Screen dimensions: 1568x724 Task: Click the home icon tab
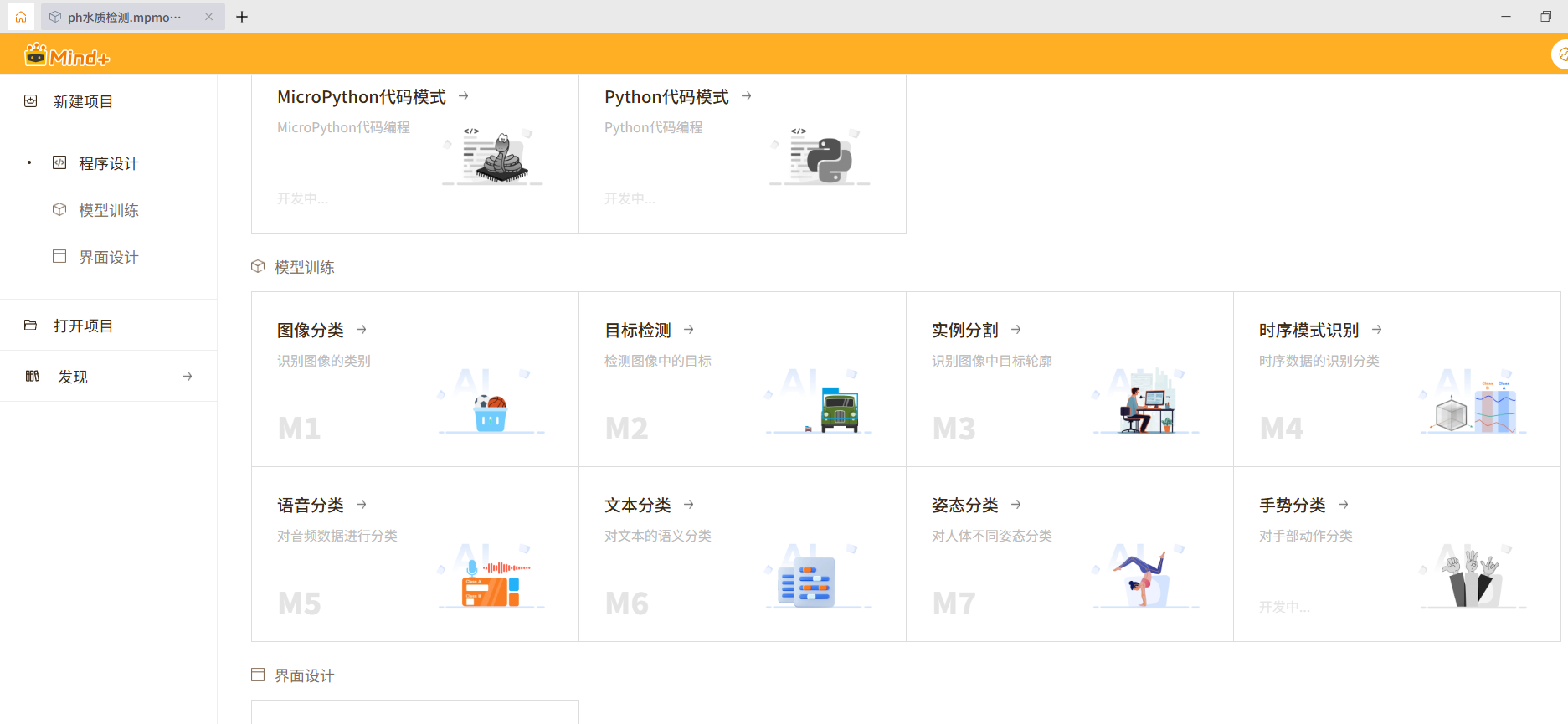21,17
